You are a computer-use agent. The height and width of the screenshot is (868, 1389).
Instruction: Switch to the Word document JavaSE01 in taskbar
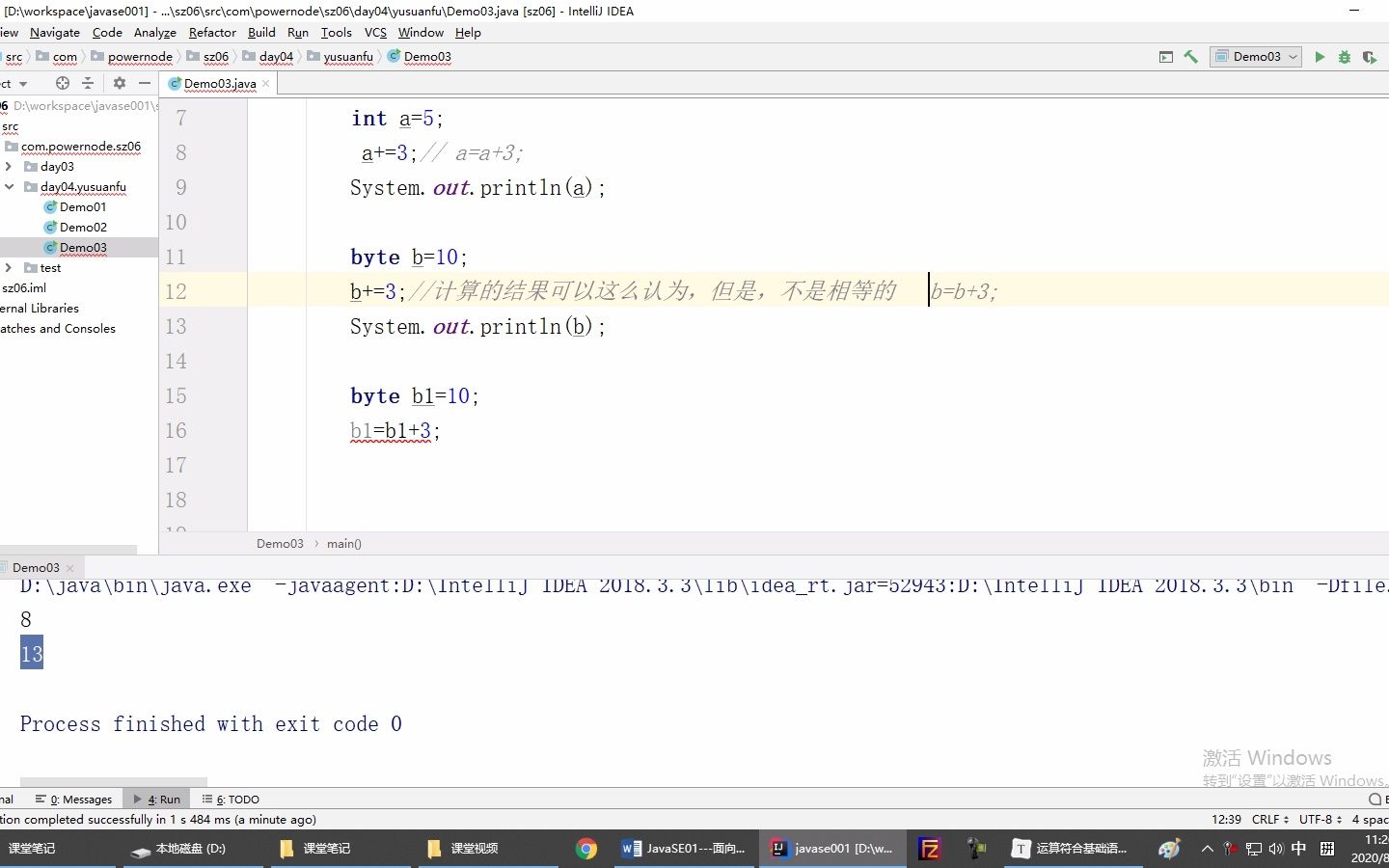[x=684, y=849]
